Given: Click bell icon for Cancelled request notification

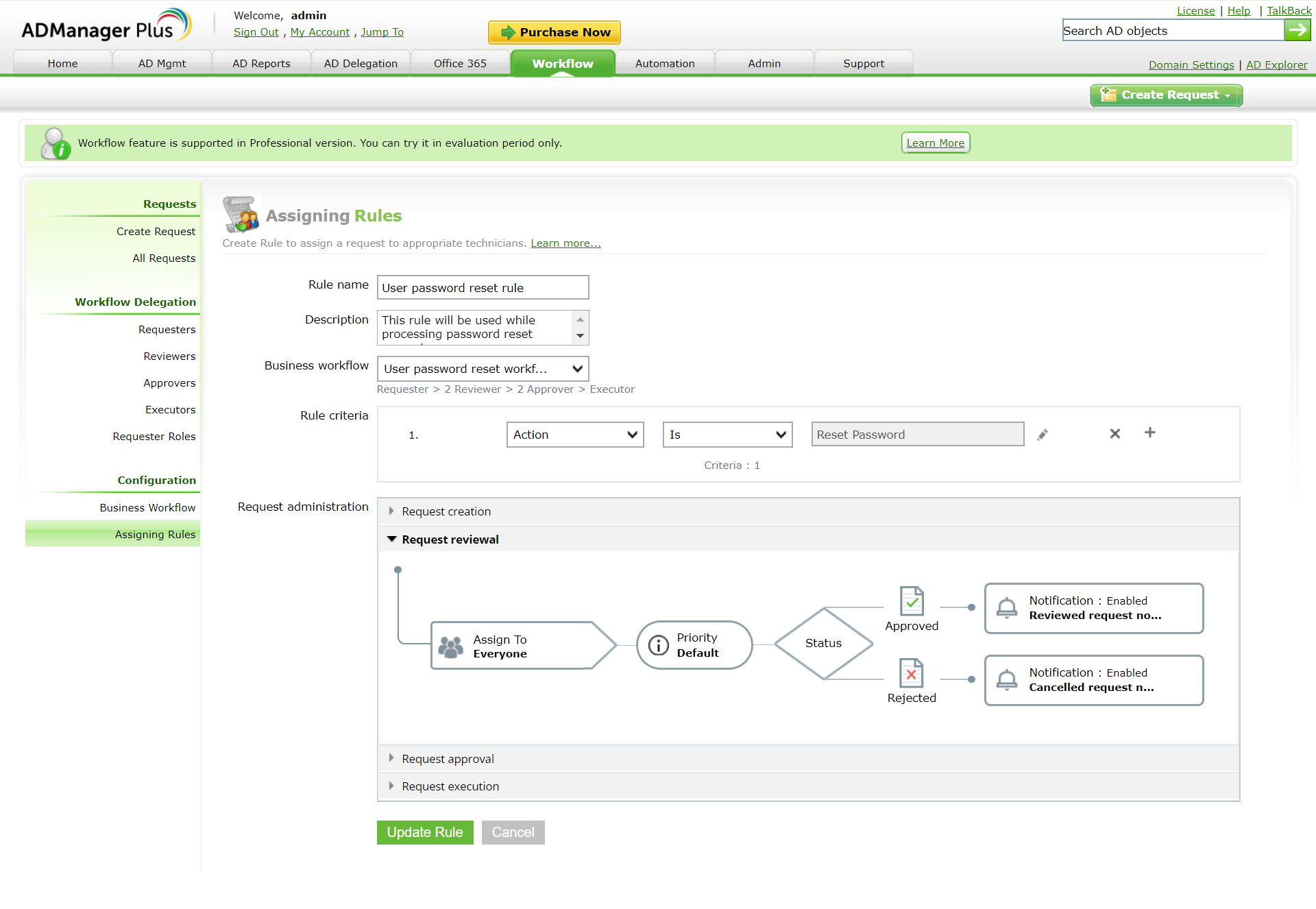Looking at the screenshot, I should (x=1006, y=680).
